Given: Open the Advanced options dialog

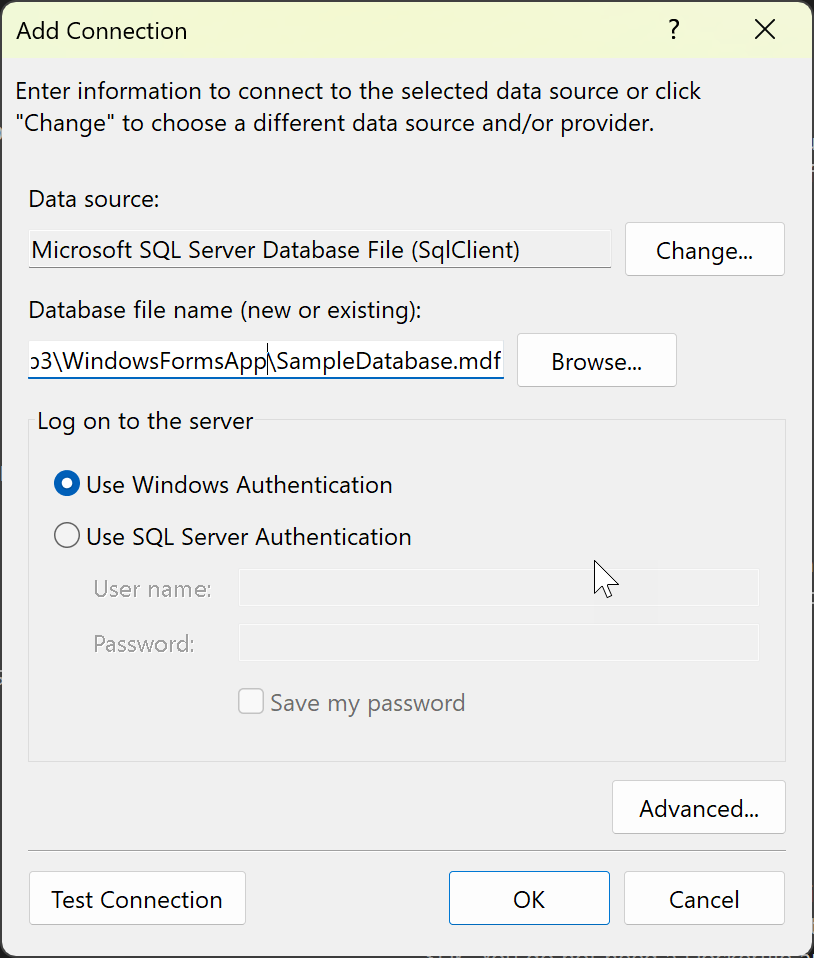Looking at the screenshot, I should point(698,807).
